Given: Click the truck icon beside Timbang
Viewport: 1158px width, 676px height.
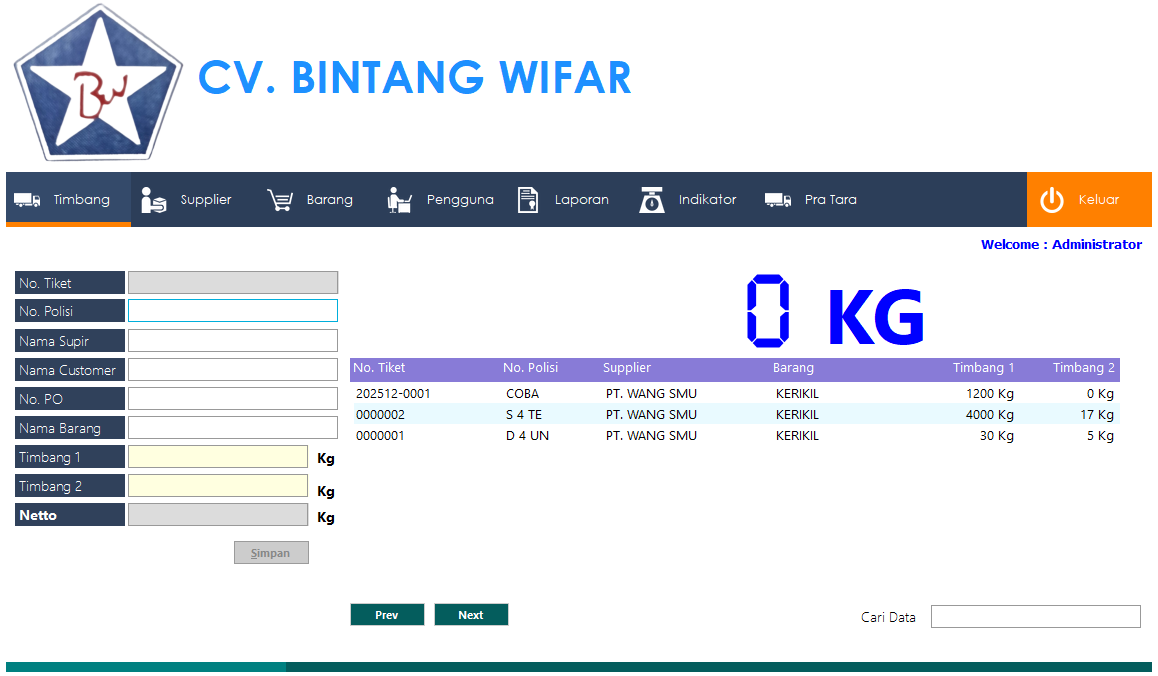Looking at the screenshot, I should pos(27,199).
